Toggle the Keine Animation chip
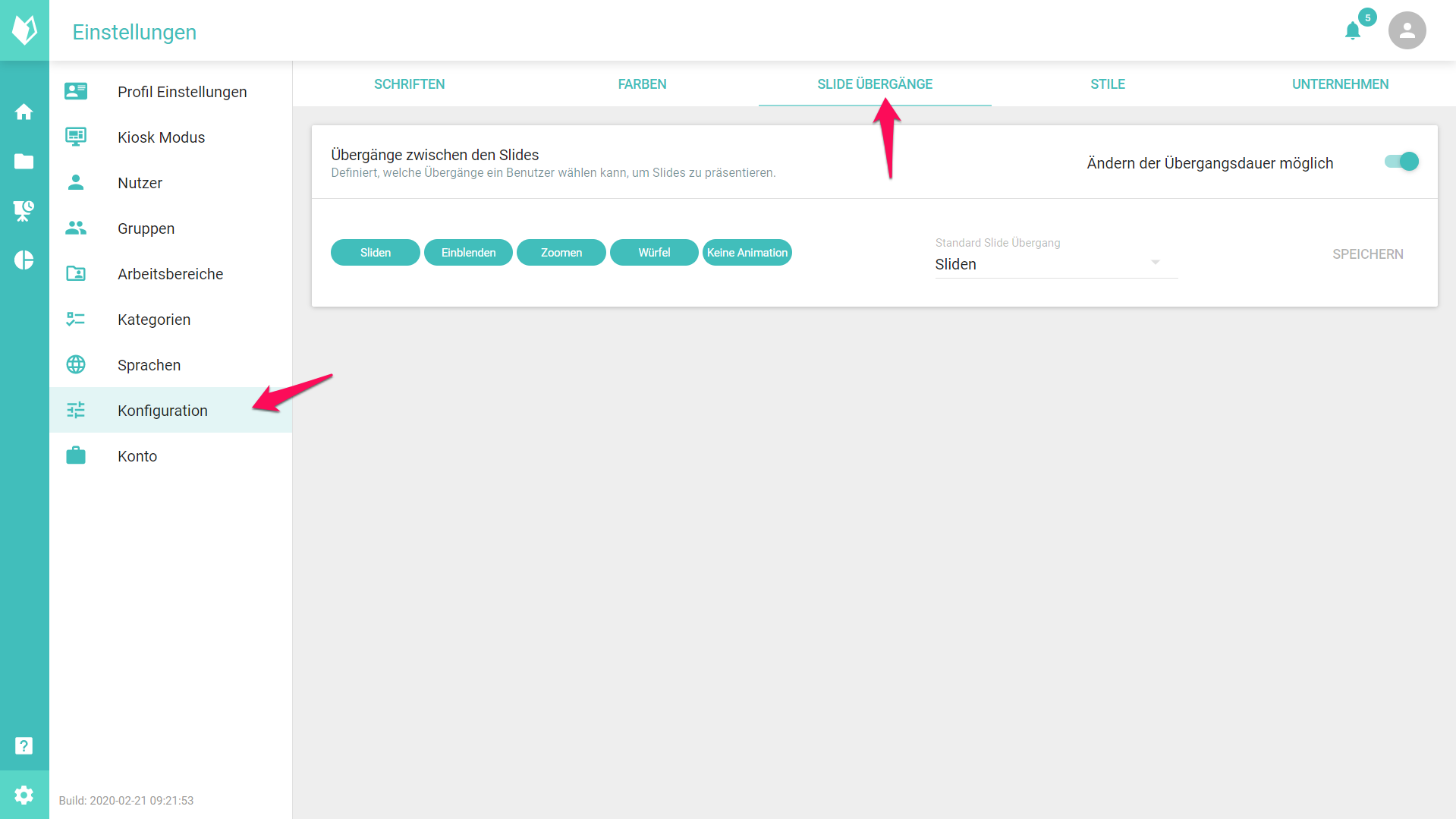This screenshot has height=819, width=1456. pos(747,253)
